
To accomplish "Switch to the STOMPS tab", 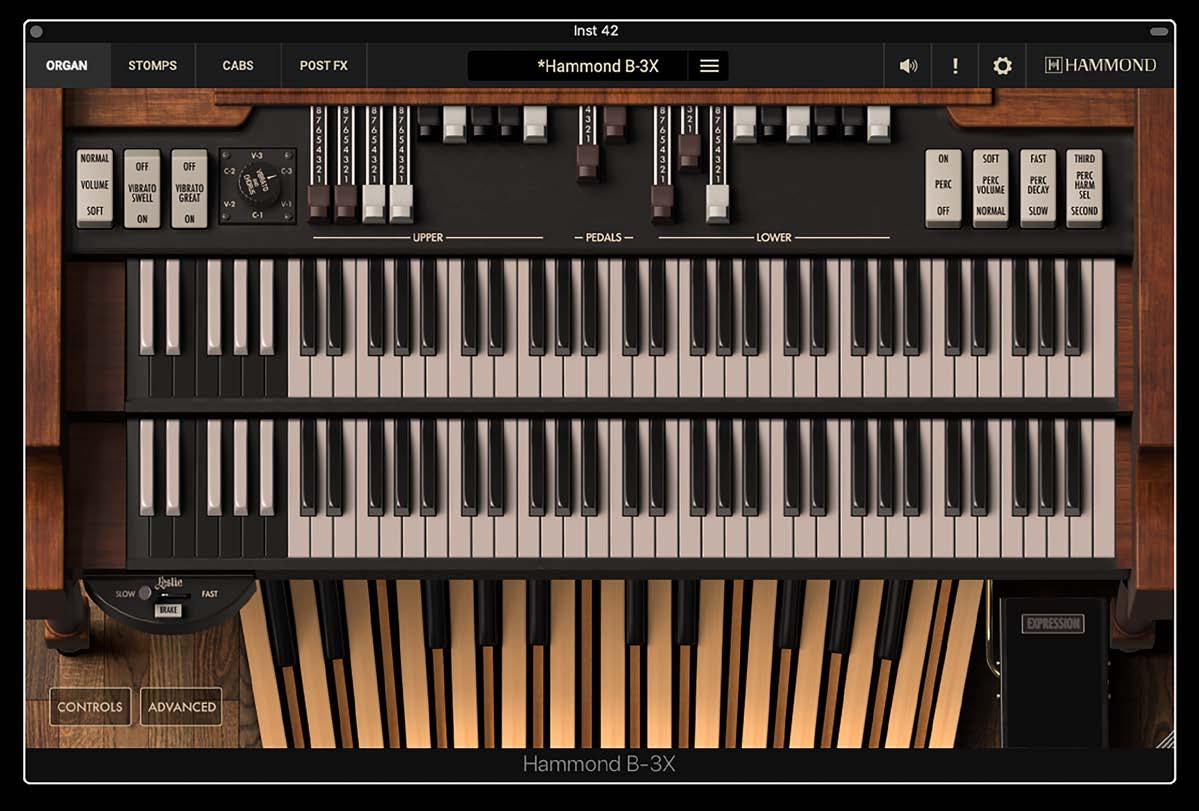I will click(152, 66).
